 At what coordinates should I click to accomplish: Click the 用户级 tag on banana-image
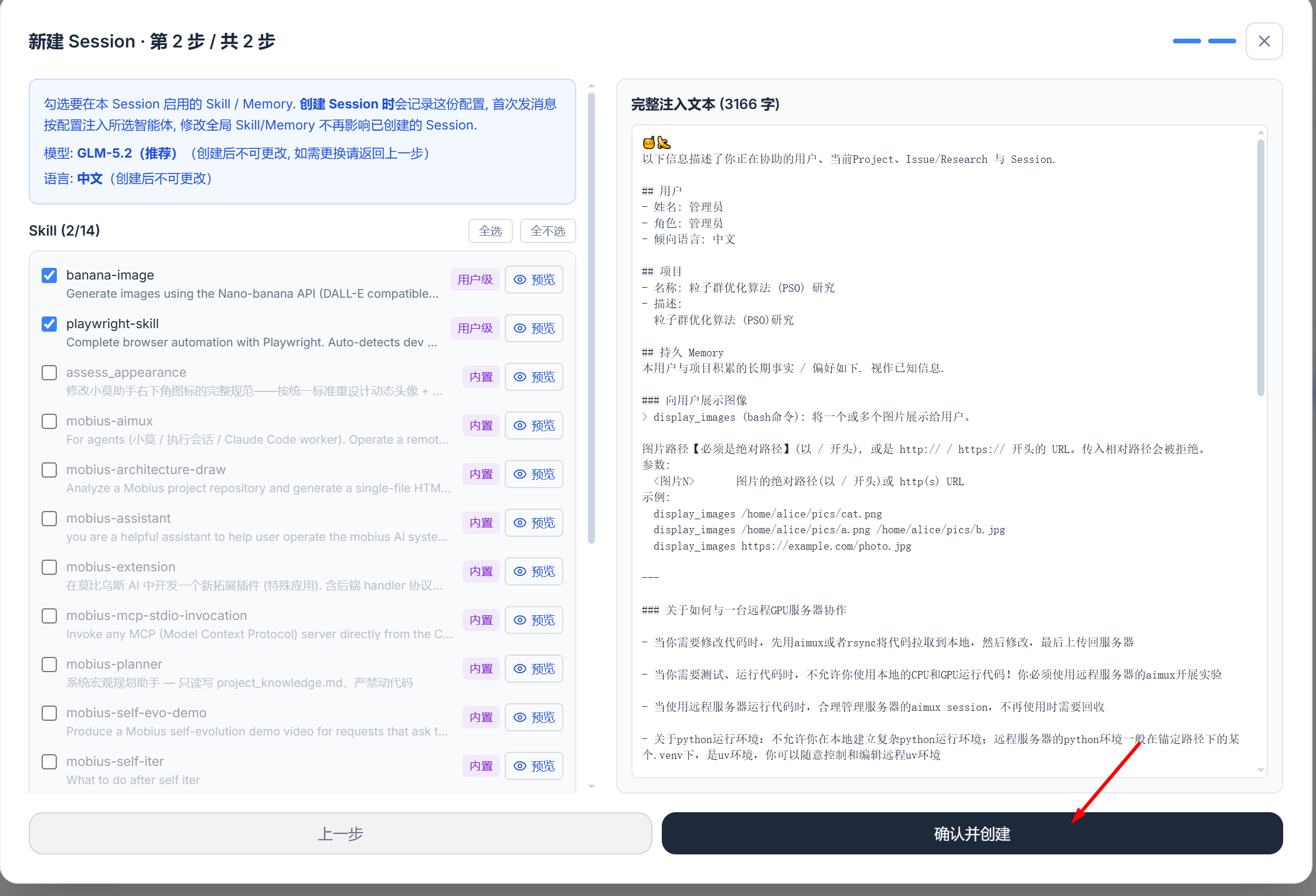click(x=475, y=280)
